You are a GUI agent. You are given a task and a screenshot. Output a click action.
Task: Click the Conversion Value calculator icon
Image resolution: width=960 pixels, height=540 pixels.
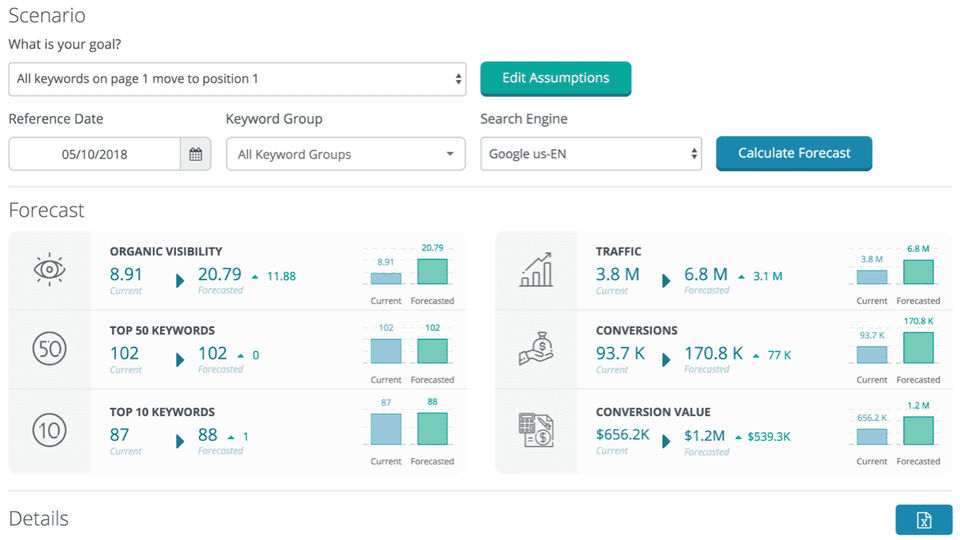[536, 430]
